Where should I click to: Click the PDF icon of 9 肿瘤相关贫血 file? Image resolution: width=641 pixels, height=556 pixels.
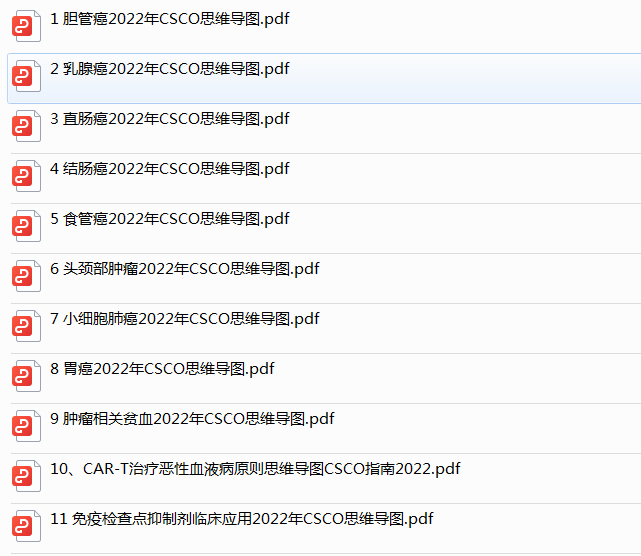click(27, 426)
